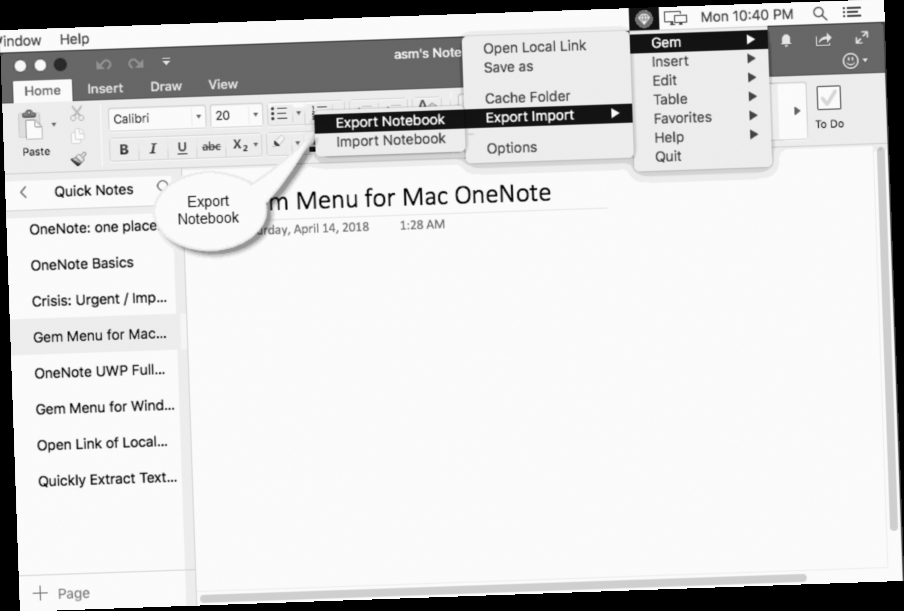
Task: Switch to the Insert ribbon tab
Action: [x=105, y=88]
